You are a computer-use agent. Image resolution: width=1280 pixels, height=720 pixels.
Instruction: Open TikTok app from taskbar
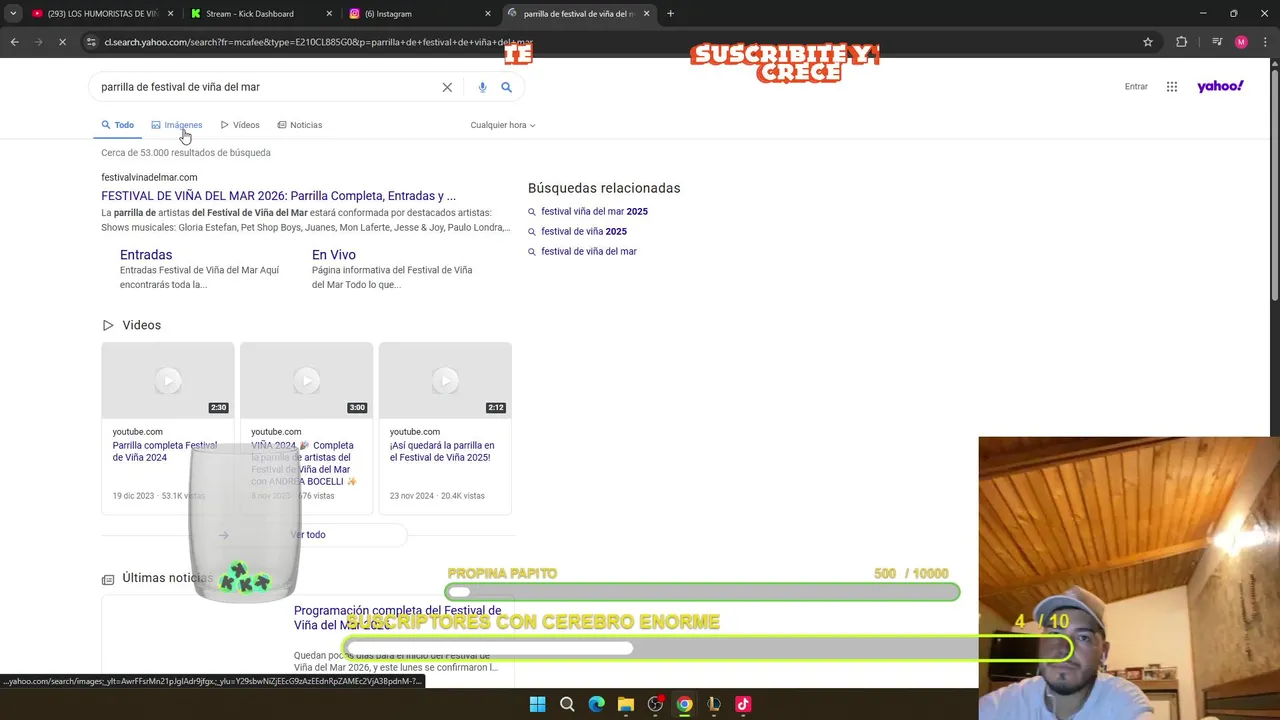(743, 704)
